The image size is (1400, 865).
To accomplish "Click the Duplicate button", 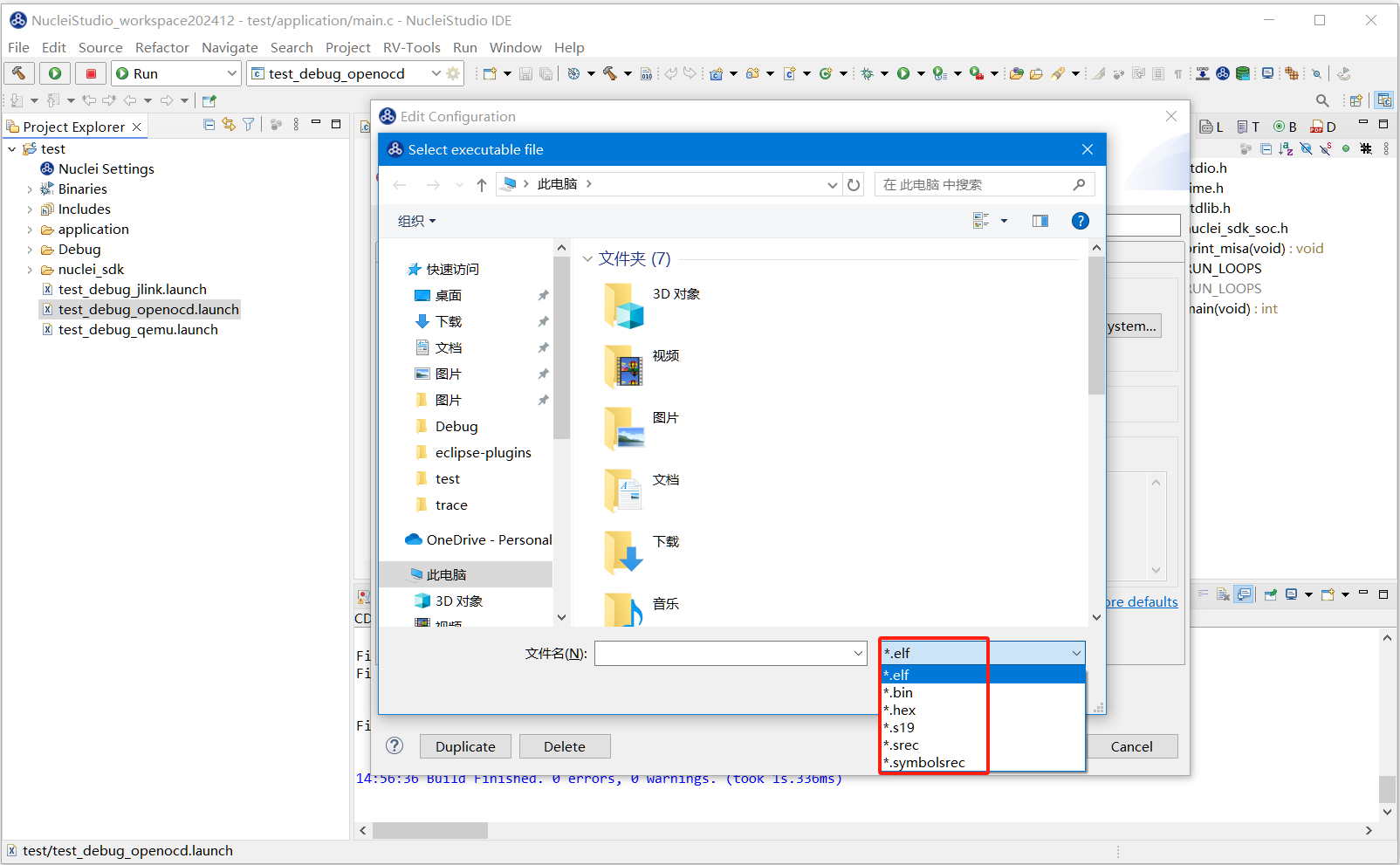I will (x=465, y=746).
